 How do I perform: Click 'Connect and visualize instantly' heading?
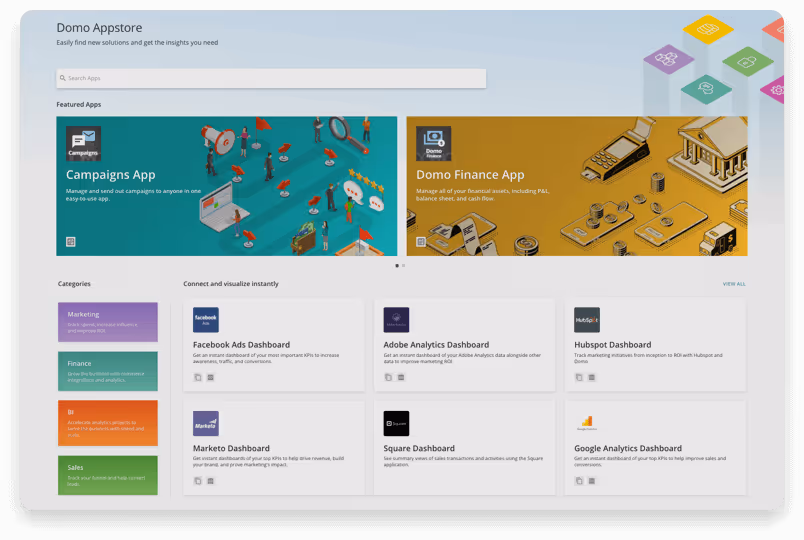click(x=231, y=284)
